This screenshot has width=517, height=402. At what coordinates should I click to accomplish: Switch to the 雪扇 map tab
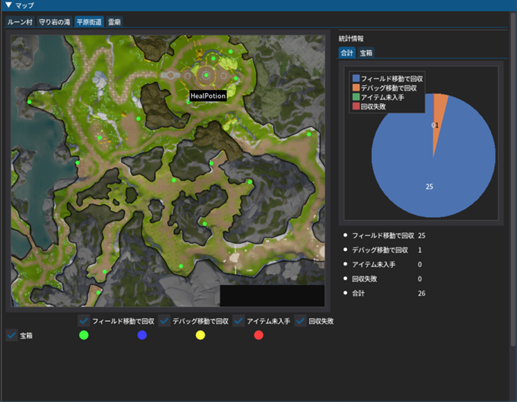coord(114,22)
